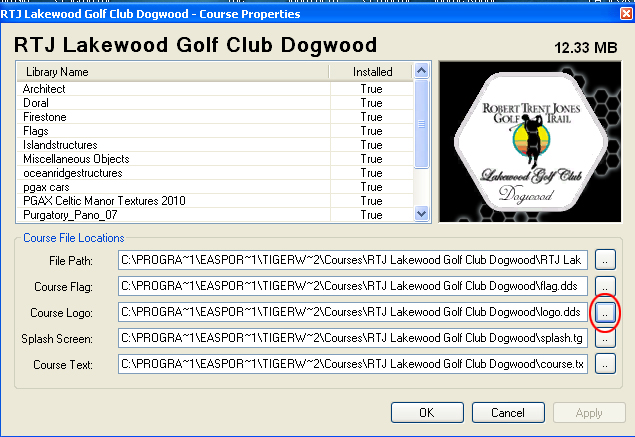635x437 pixels.
Task: Close the Course Properties window
Action: [x=626, y=14]
